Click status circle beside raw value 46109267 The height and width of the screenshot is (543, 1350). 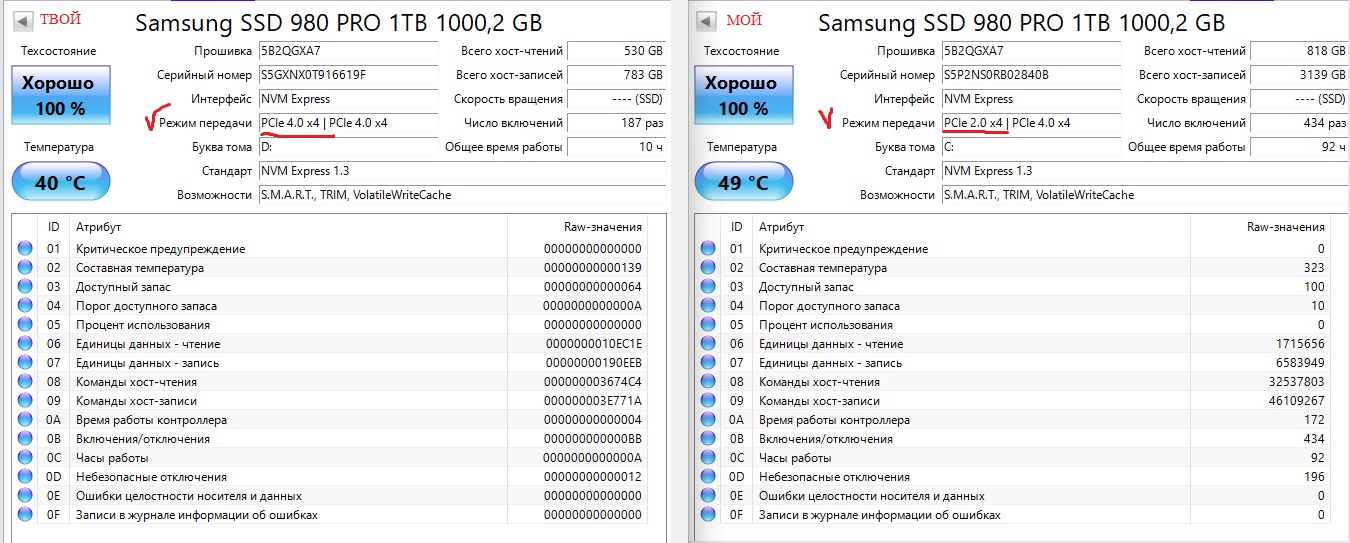coord(708,401)
